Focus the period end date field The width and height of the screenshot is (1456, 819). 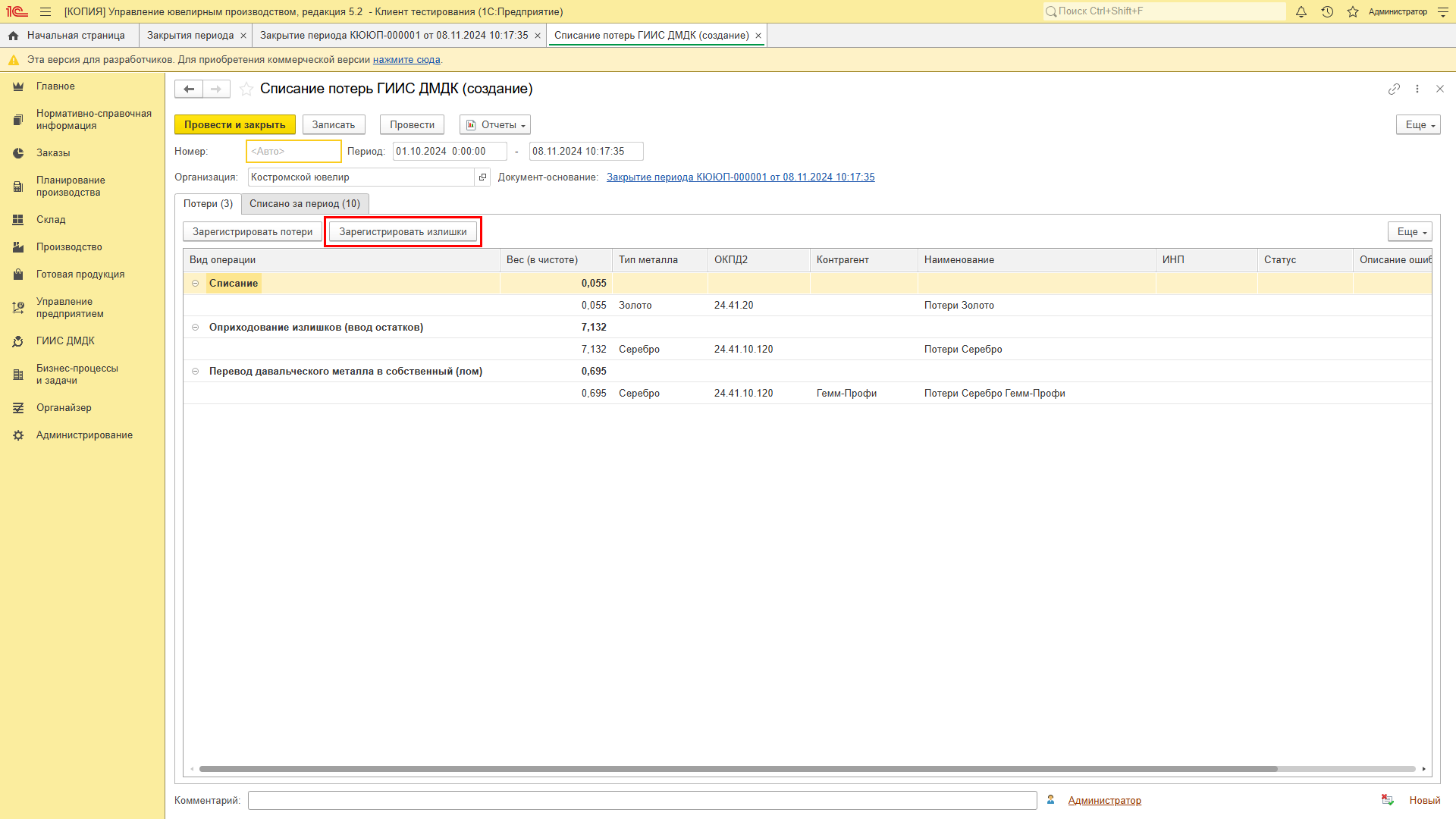click(x=586, y=152)
